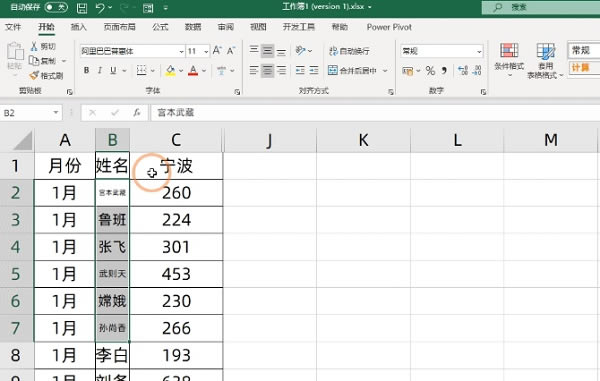Click the increase decimal icon

click(x=463, y=70)
